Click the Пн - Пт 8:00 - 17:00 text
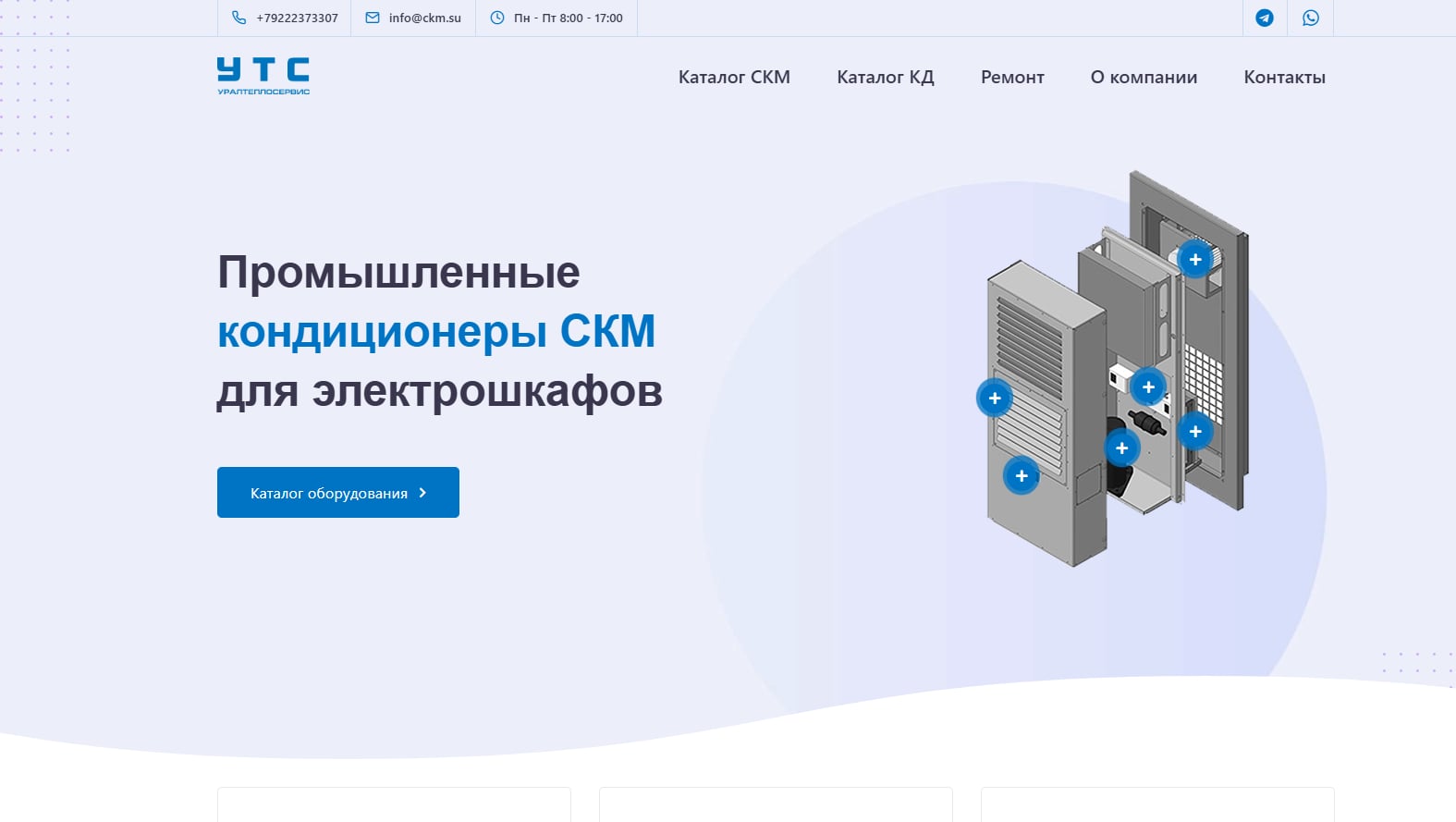This screenshot has width=1456, height=822. click(569, 18)
